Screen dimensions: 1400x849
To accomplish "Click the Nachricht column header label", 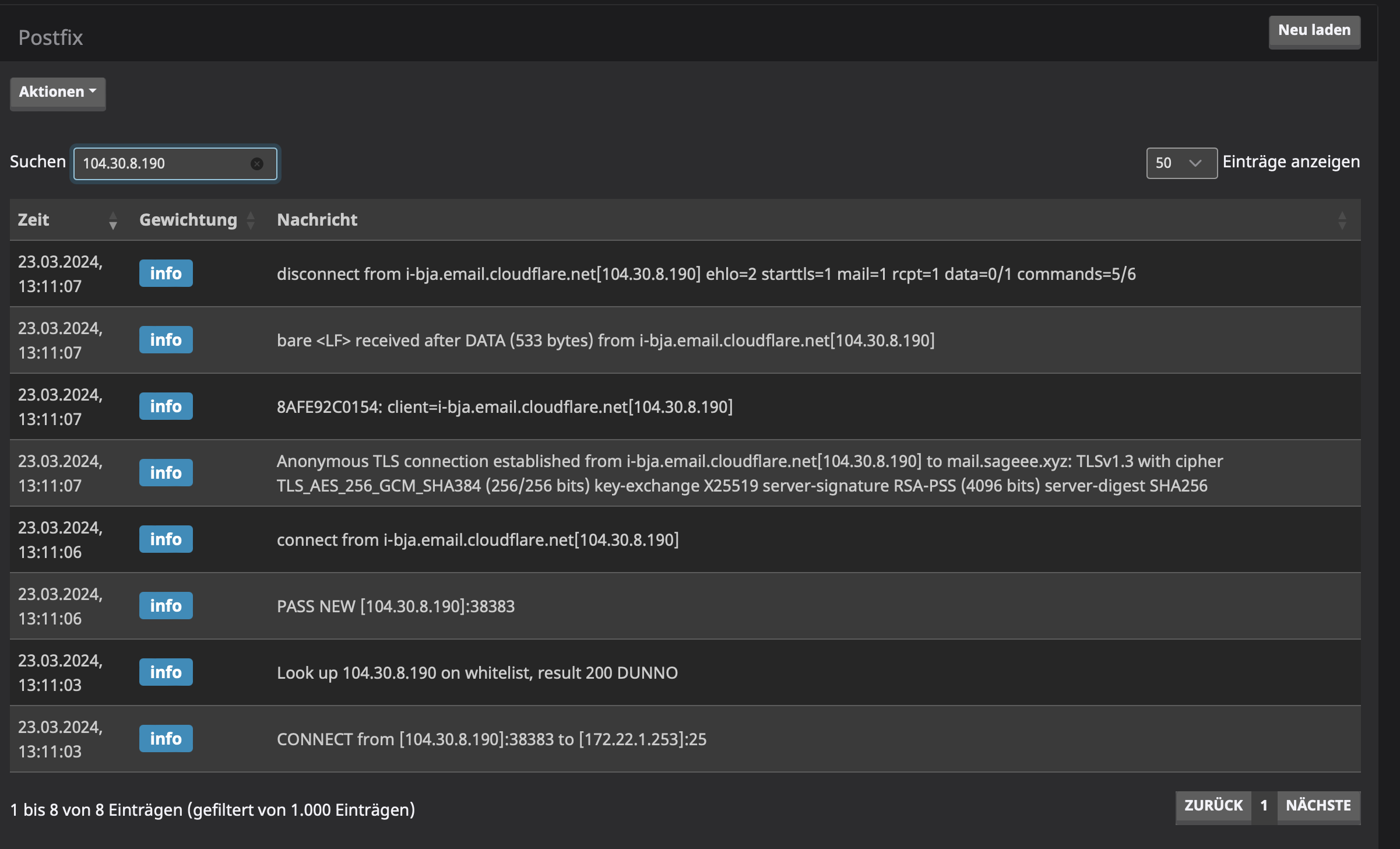I will point(317,220).
